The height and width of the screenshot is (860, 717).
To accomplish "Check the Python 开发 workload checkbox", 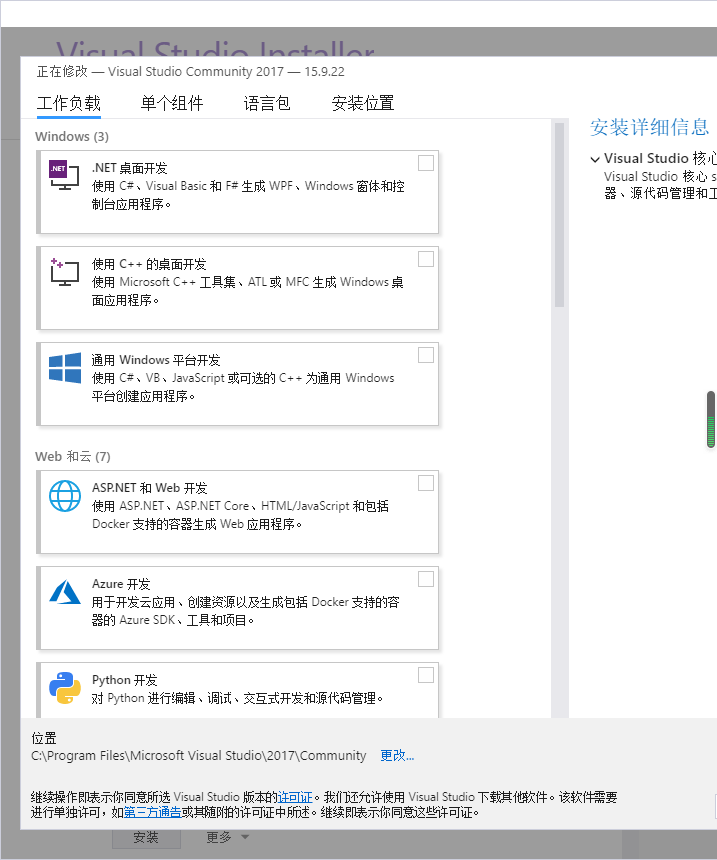I will point(426,675).
